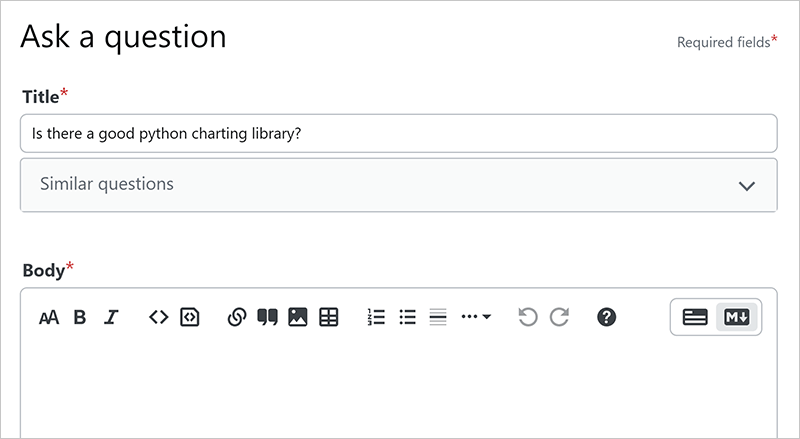
Task: Insert a code block
Action: (x=189, y=317)
